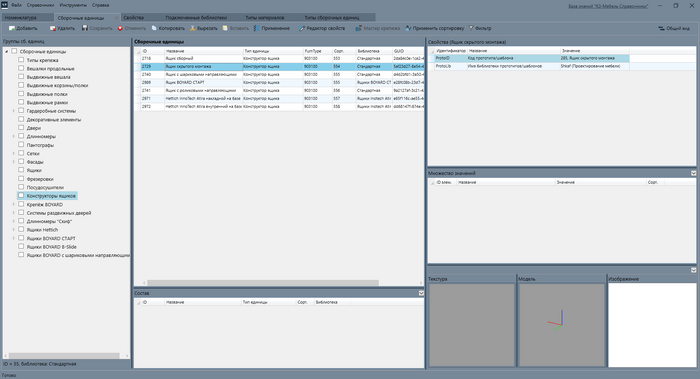Select row 'Ящик BOYARD СТАРТ' ID 2909

[x=280, y=83]
